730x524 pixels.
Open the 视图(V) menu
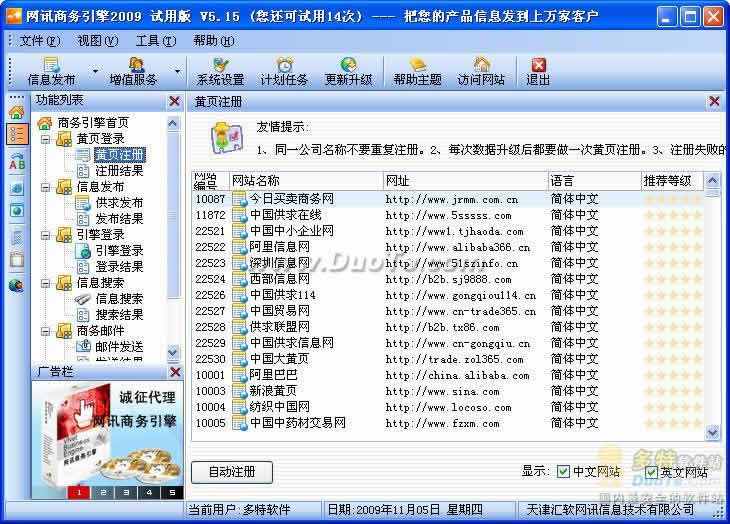coord(98,41)
